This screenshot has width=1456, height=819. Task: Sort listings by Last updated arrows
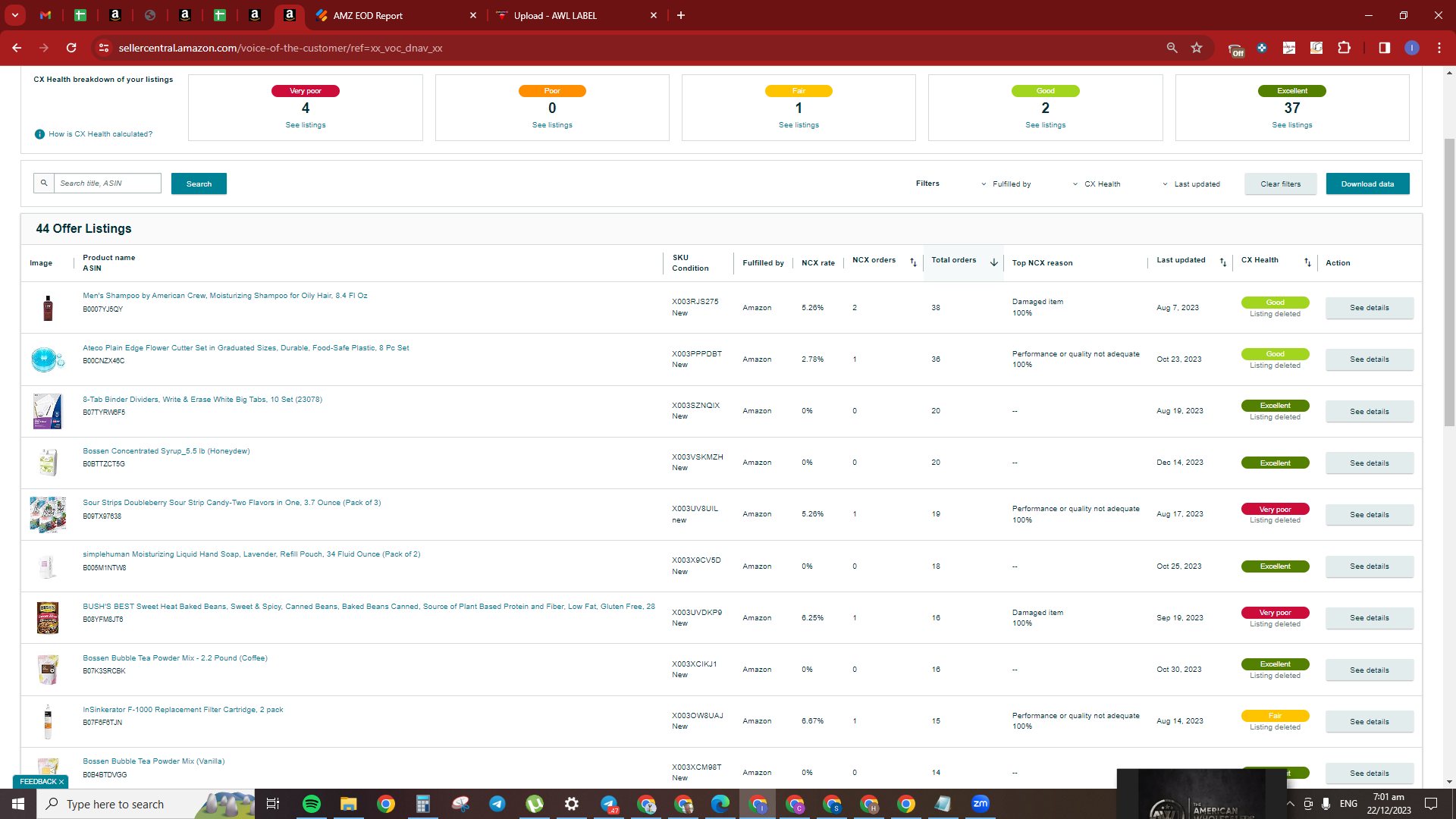coord(1222,262)
